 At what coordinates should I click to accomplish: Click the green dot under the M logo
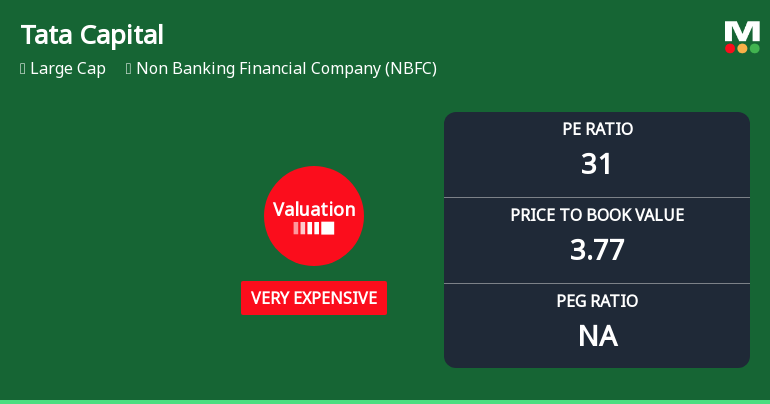[x=754, y=48]
